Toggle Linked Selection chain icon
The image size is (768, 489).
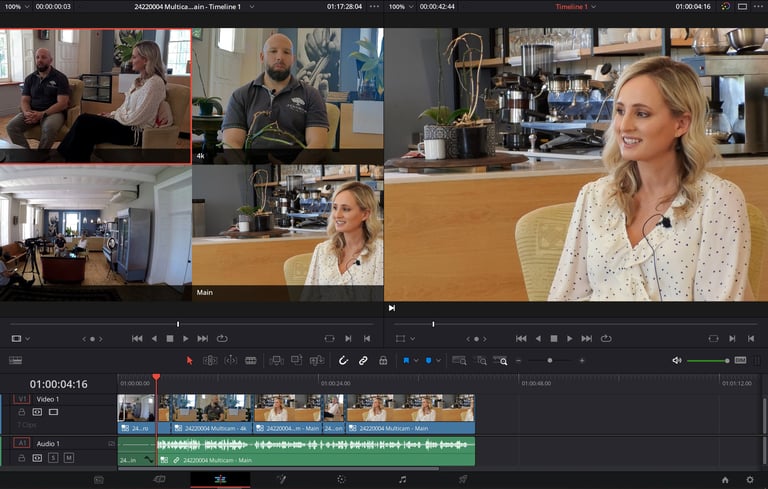click(363, 361)
